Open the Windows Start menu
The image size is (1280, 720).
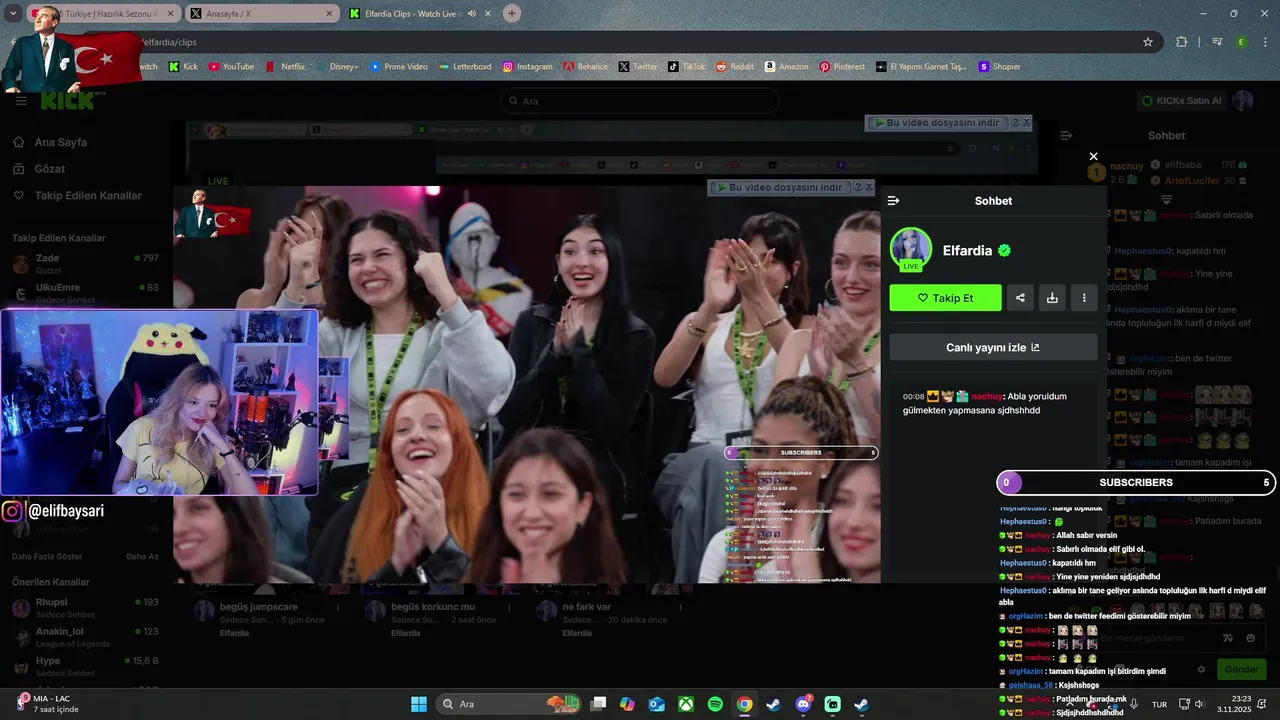419,704
